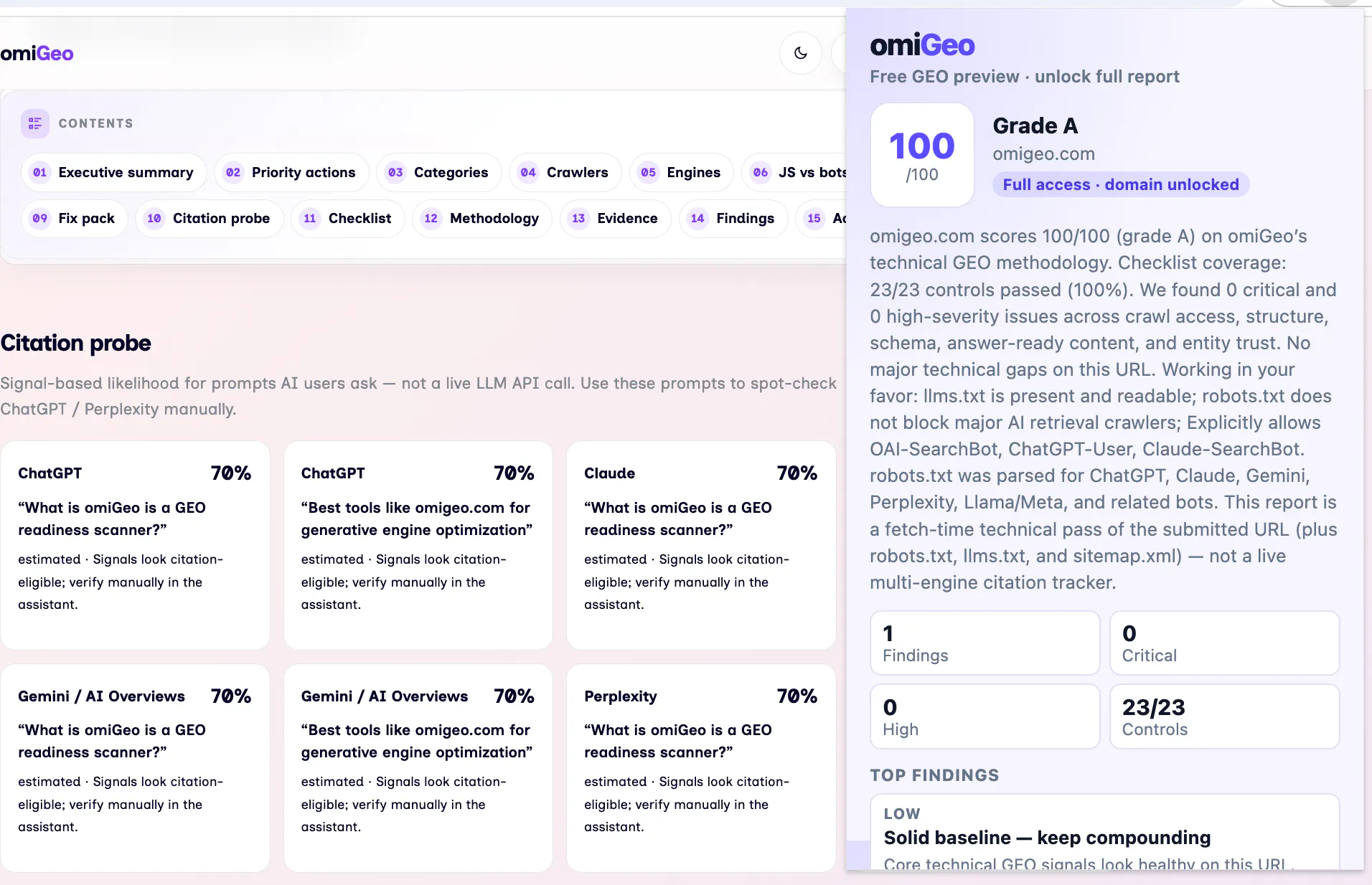
Task: Select the first ChatGPT What is omiGeo card
Action: click(135, 545)
